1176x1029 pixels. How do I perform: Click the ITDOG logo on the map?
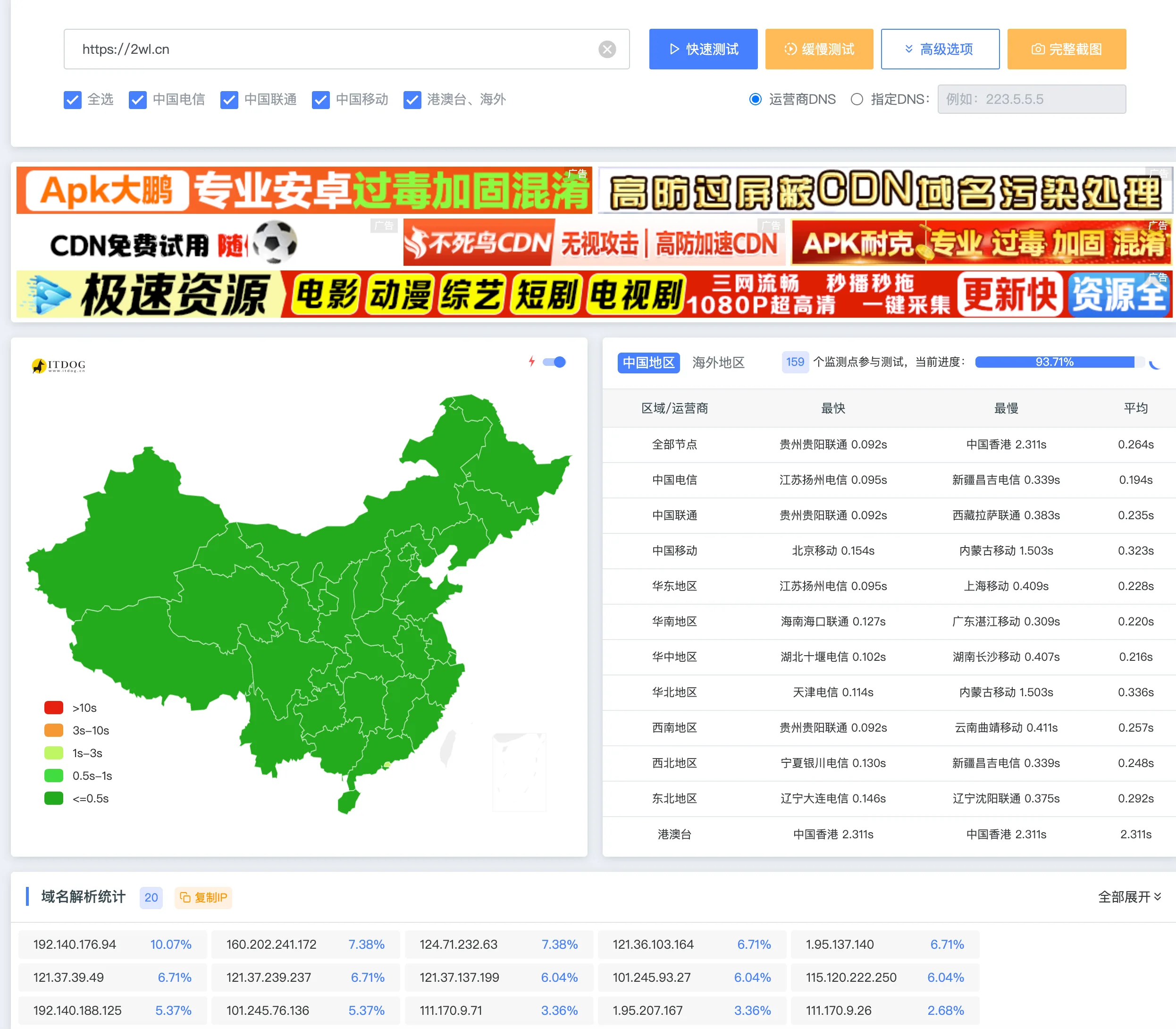coord(59,365)
